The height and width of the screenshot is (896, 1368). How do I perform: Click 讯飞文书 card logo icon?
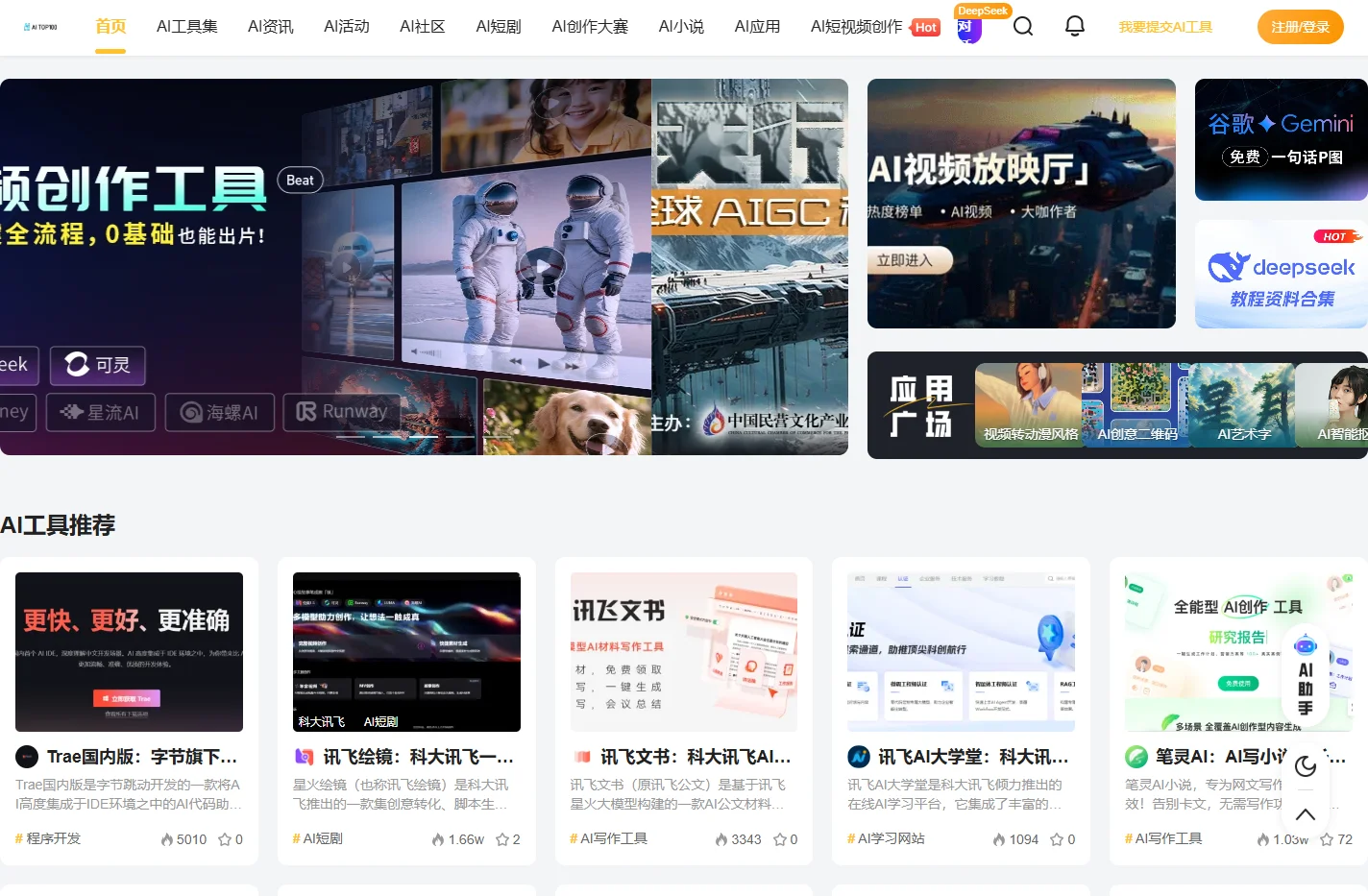click(581, 757)
